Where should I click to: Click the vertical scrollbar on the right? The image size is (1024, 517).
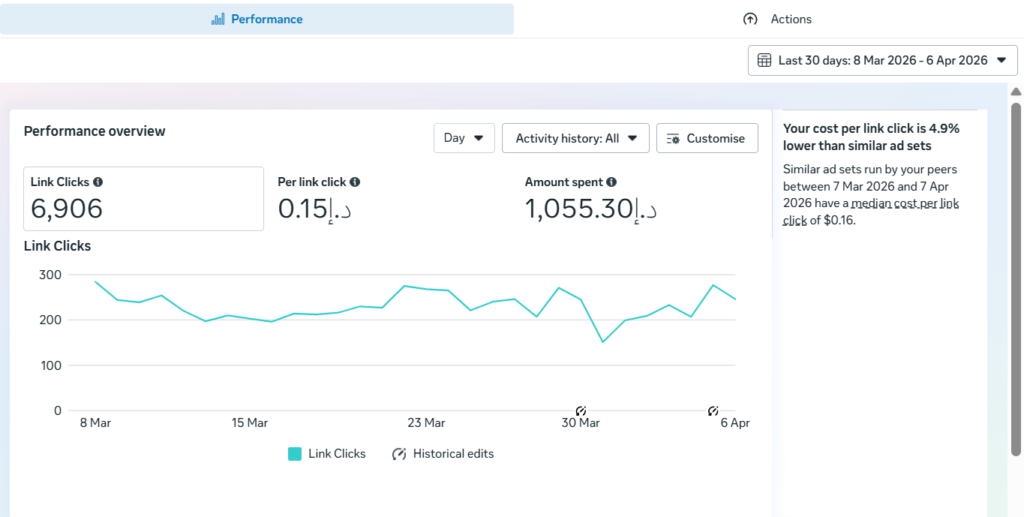(1016, 278)
